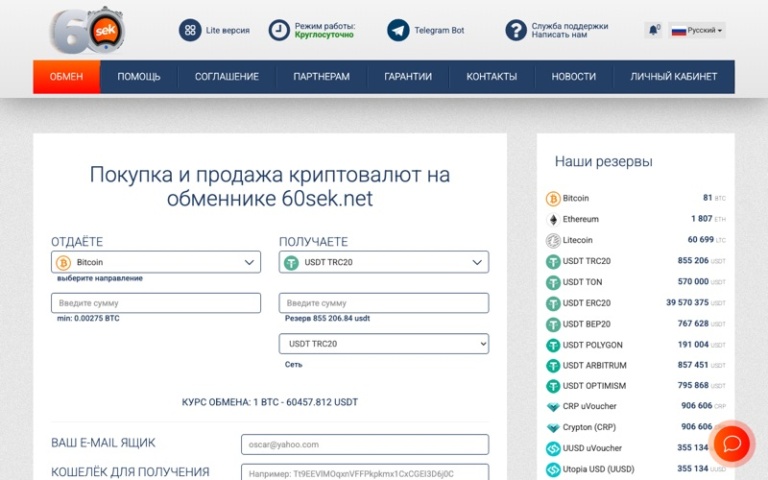Viewport: 768px width, 480px height.
Task: Click the Bitcoin icon in Отдаёте selector
Action: coord(63,263)
